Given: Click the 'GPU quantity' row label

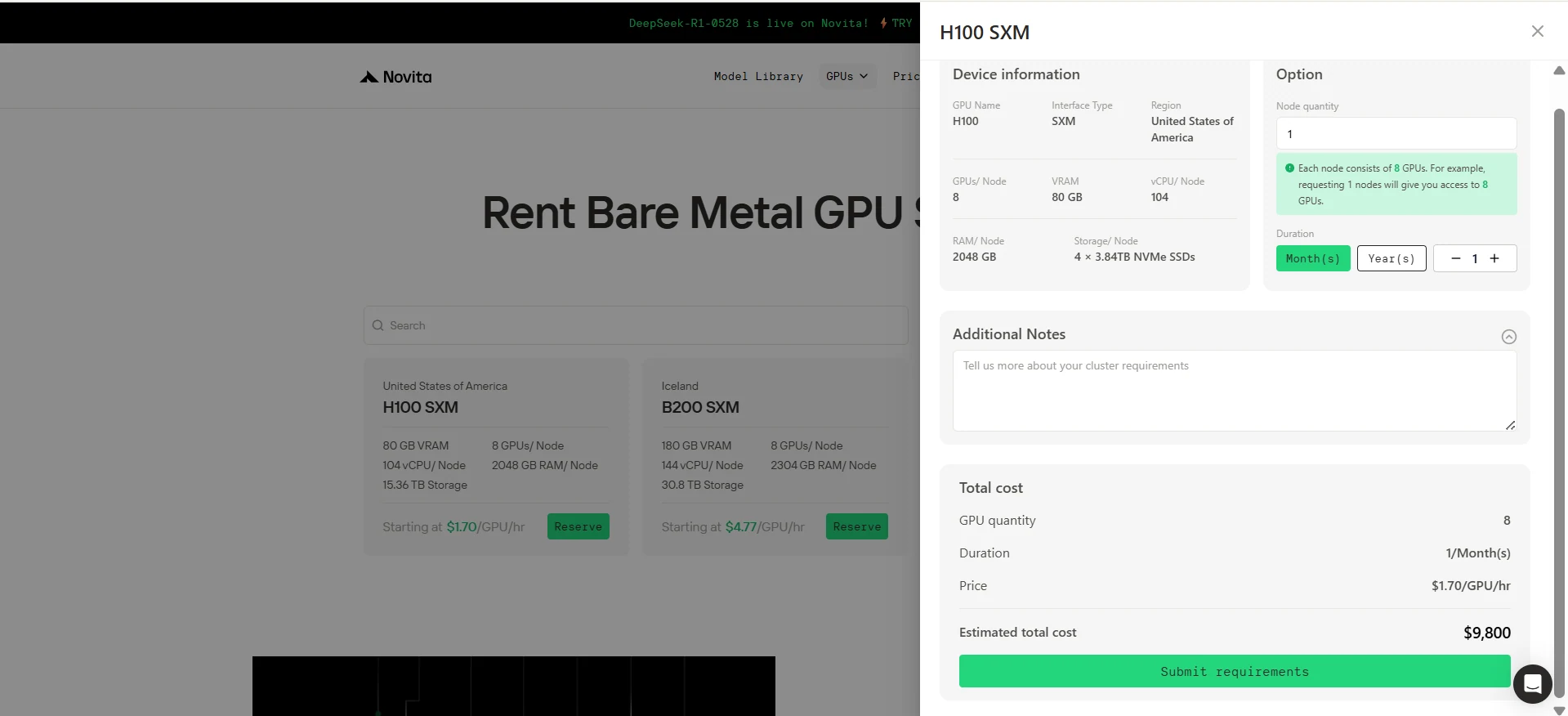Looking at the screenshot, I should pos(998,521).
